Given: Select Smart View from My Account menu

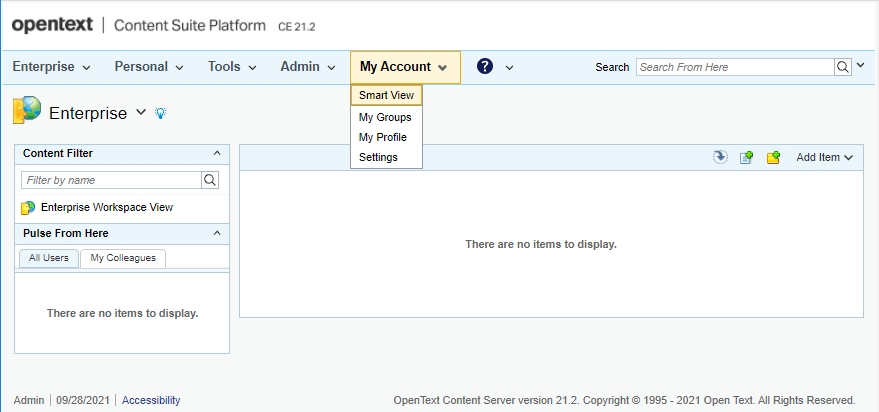Looking at the screenshot, I should click(386, 95).
